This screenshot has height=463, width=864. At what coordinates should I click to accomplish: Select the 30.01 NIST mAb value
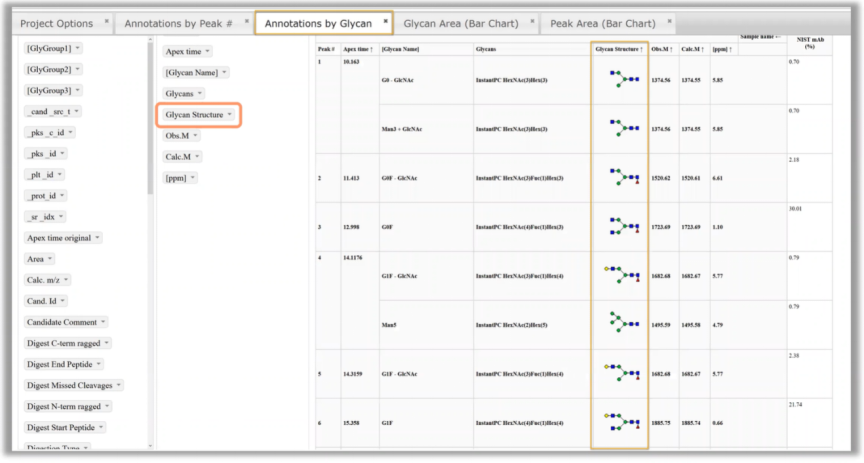(795, 209)
